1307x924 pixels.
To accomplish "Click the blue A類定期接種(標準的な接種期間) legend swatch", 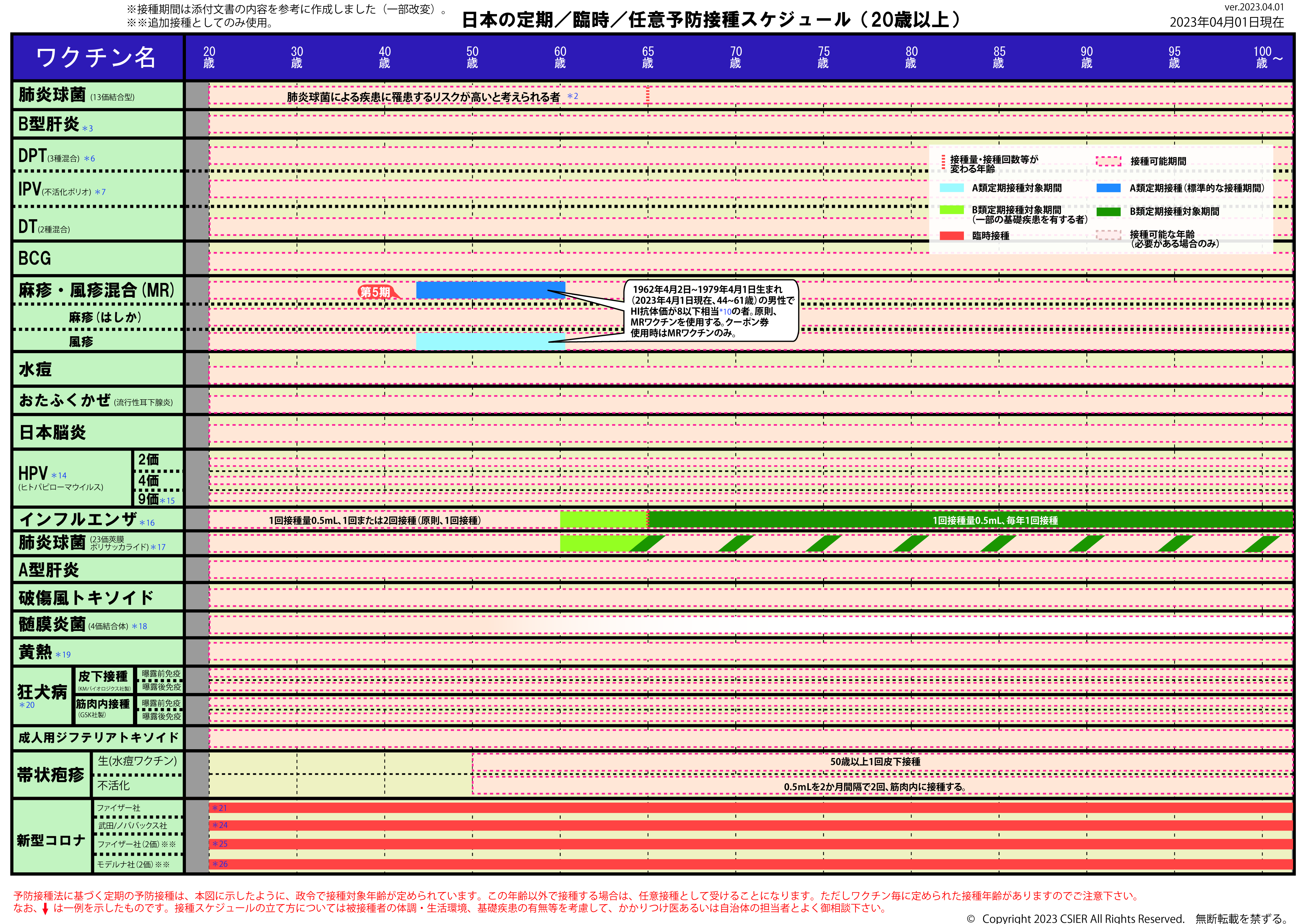I will (1108, 188).
